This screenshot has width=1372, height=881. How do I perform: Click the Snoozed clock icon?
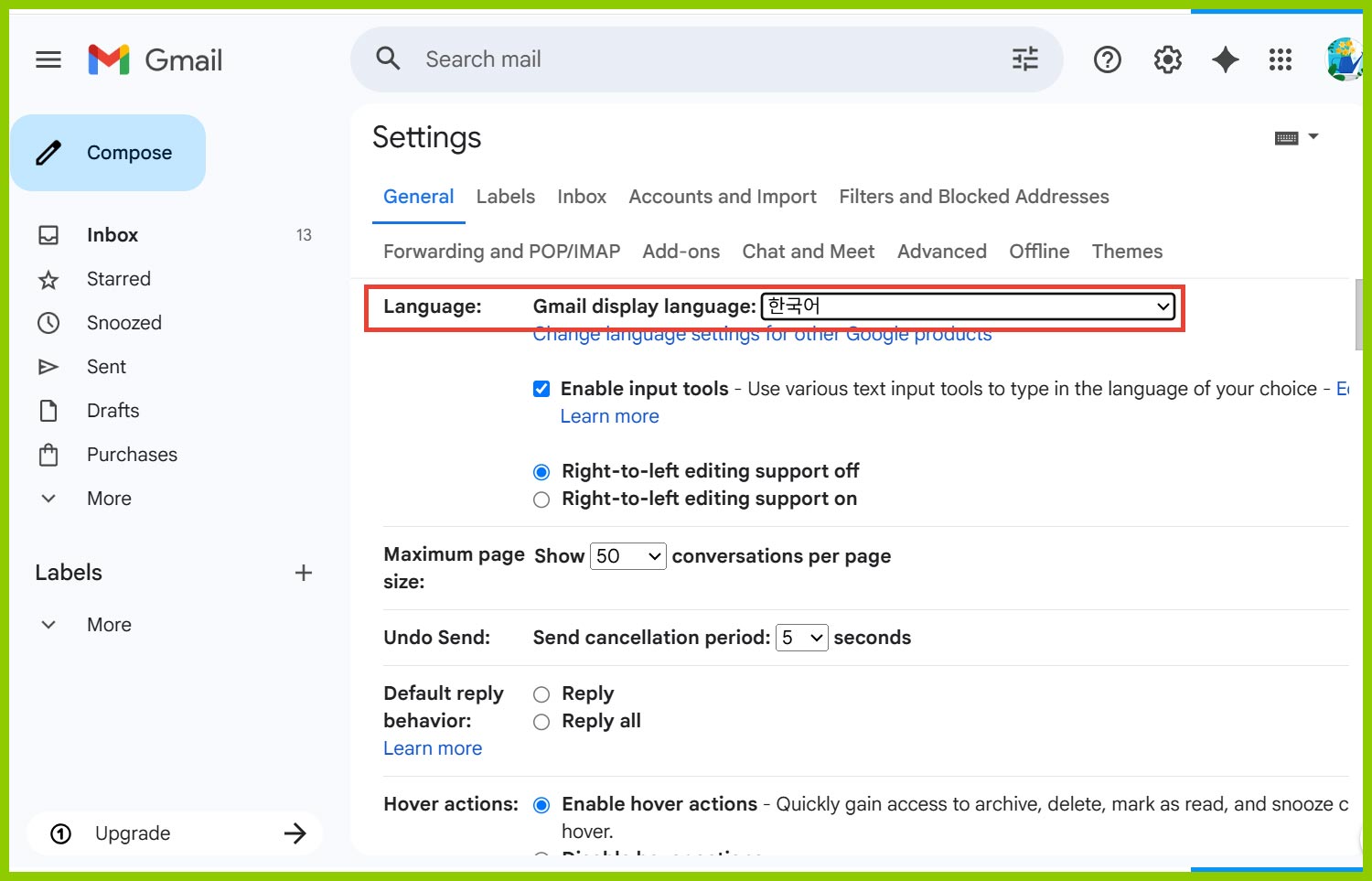point(48,323)
